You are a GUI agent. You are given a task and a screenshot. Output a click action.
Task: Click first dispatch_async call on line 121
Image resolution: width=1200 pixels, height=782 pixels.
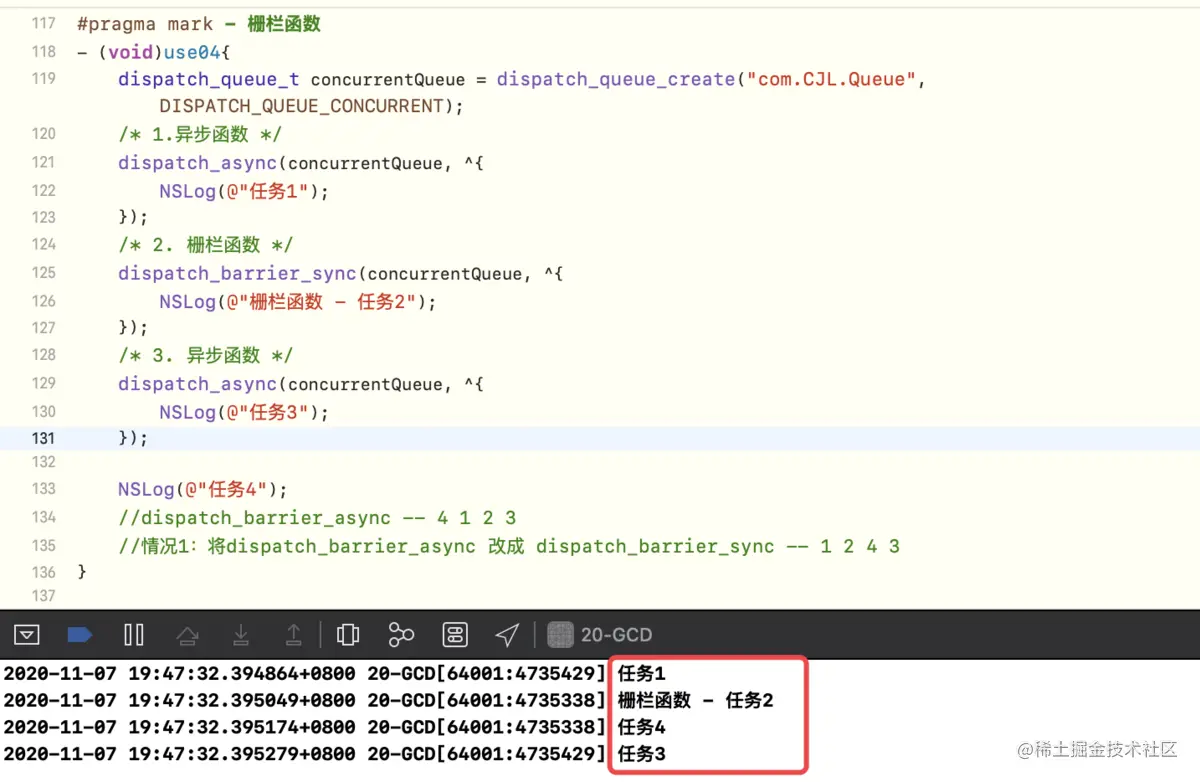[198, 162]
